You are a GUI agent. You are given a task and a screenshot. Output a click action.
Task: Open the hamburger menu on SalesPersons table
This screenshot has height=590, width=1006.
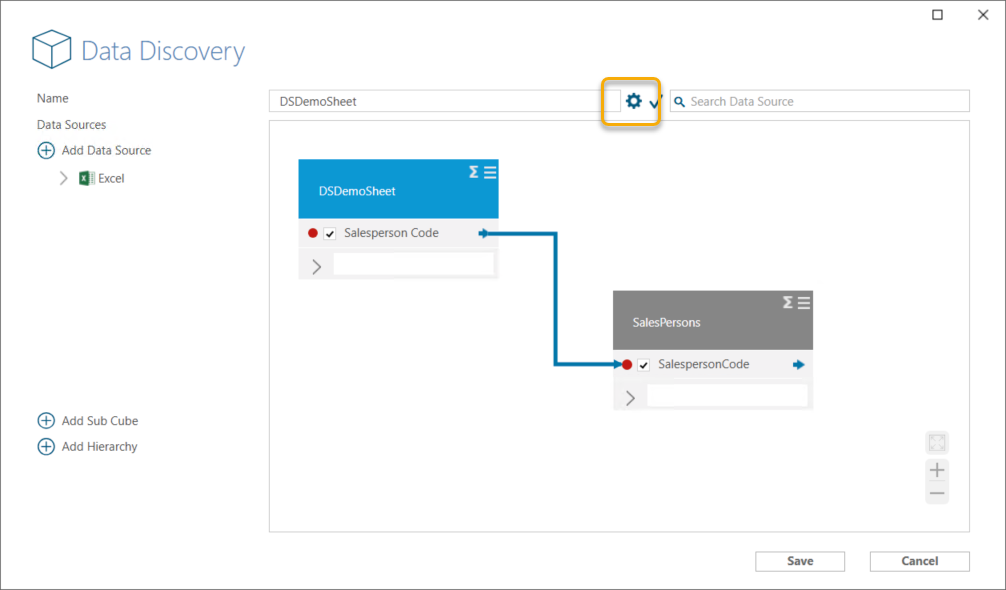[x=804, y=303]
